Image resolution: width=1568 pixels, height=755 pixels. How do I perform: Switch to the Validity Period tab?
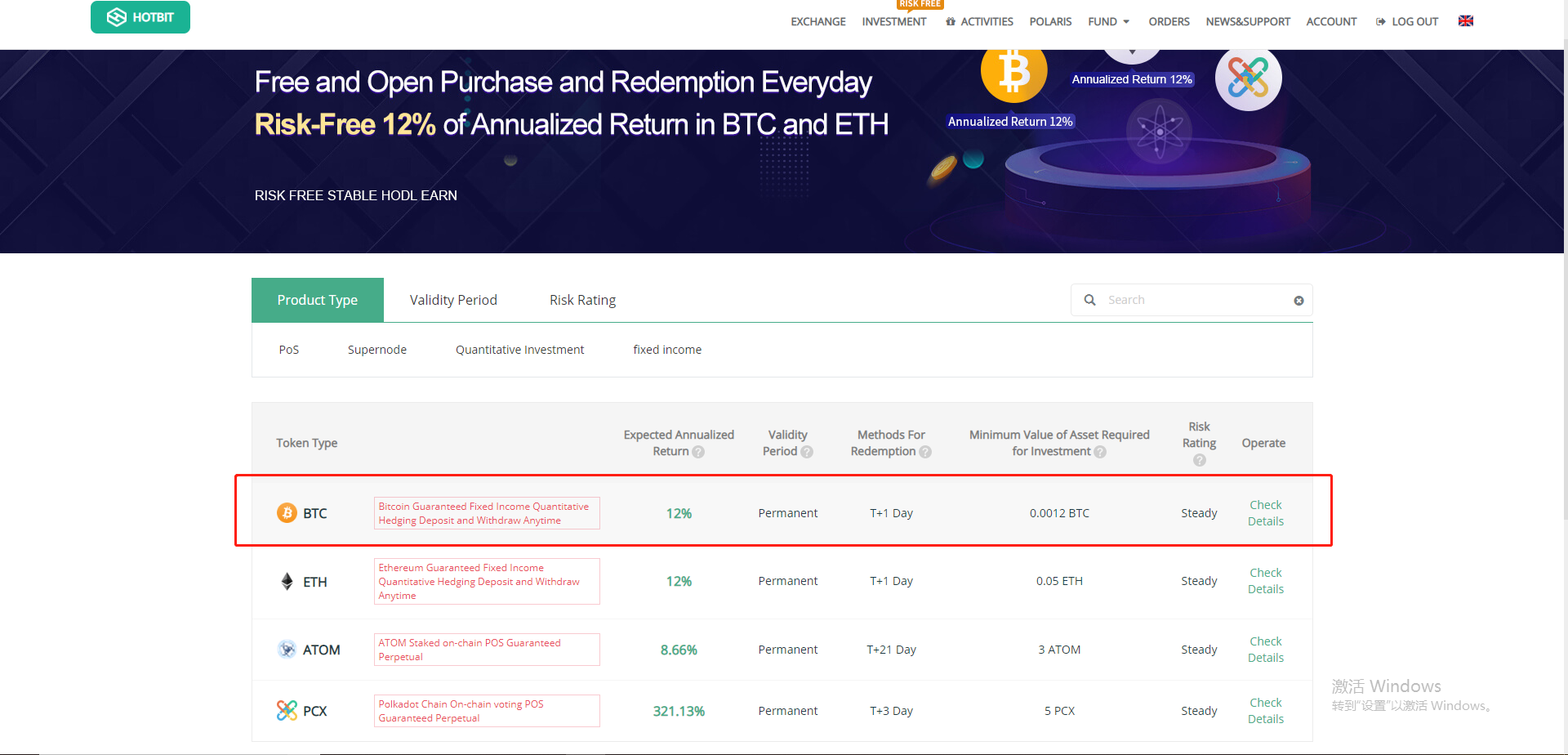(x=453, y=300)
